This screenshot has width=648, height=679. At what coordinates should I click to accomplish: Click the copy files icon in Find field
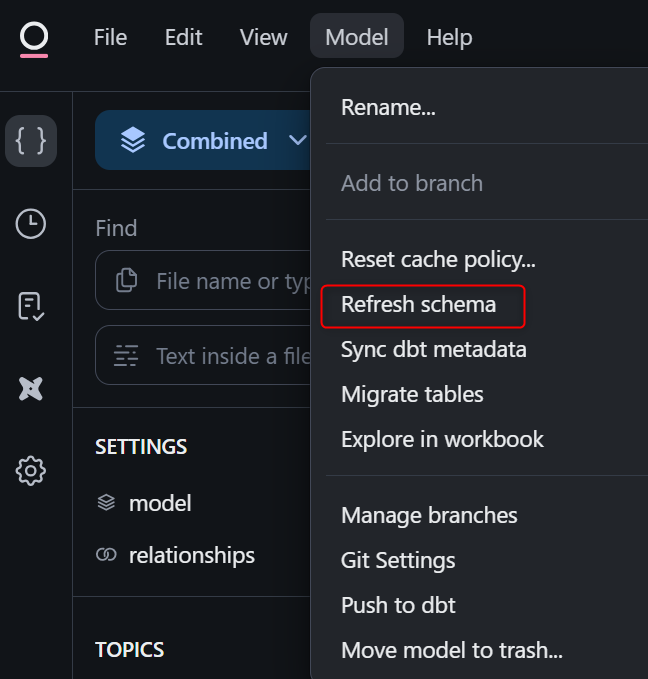[127, 281]
